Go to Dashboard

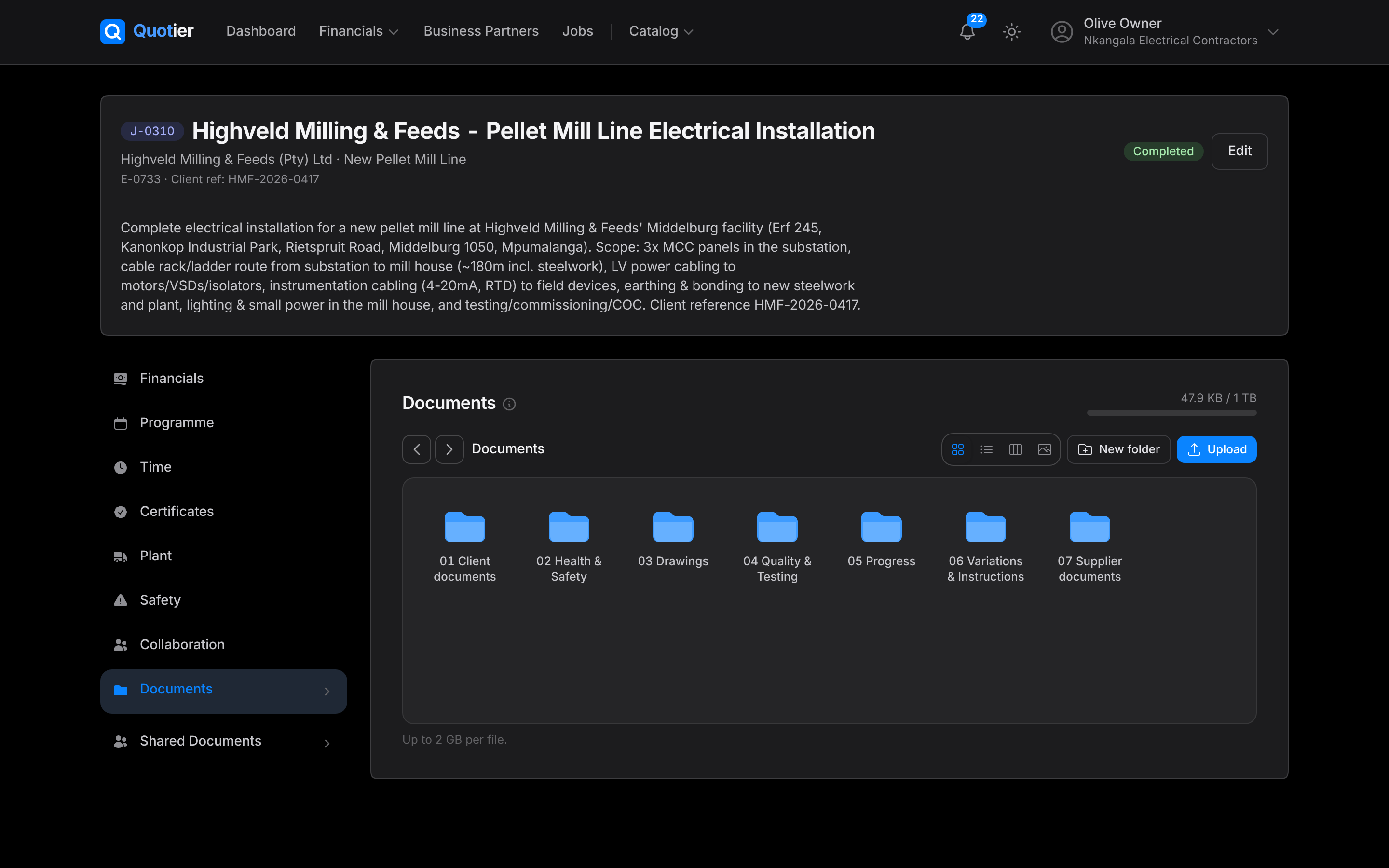point(260,31)
